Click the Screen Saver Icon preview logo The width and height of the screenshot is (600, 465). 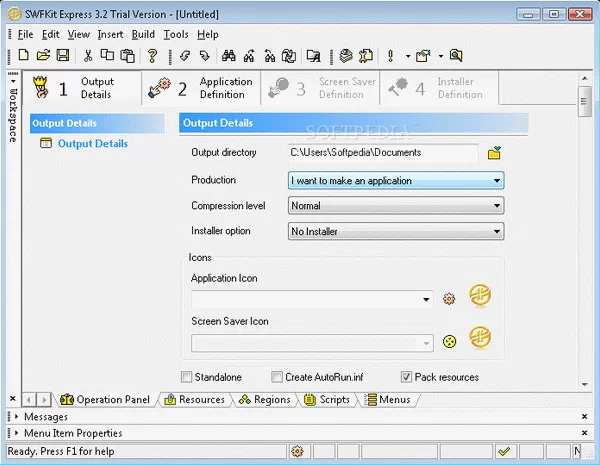tap(480, 337)
